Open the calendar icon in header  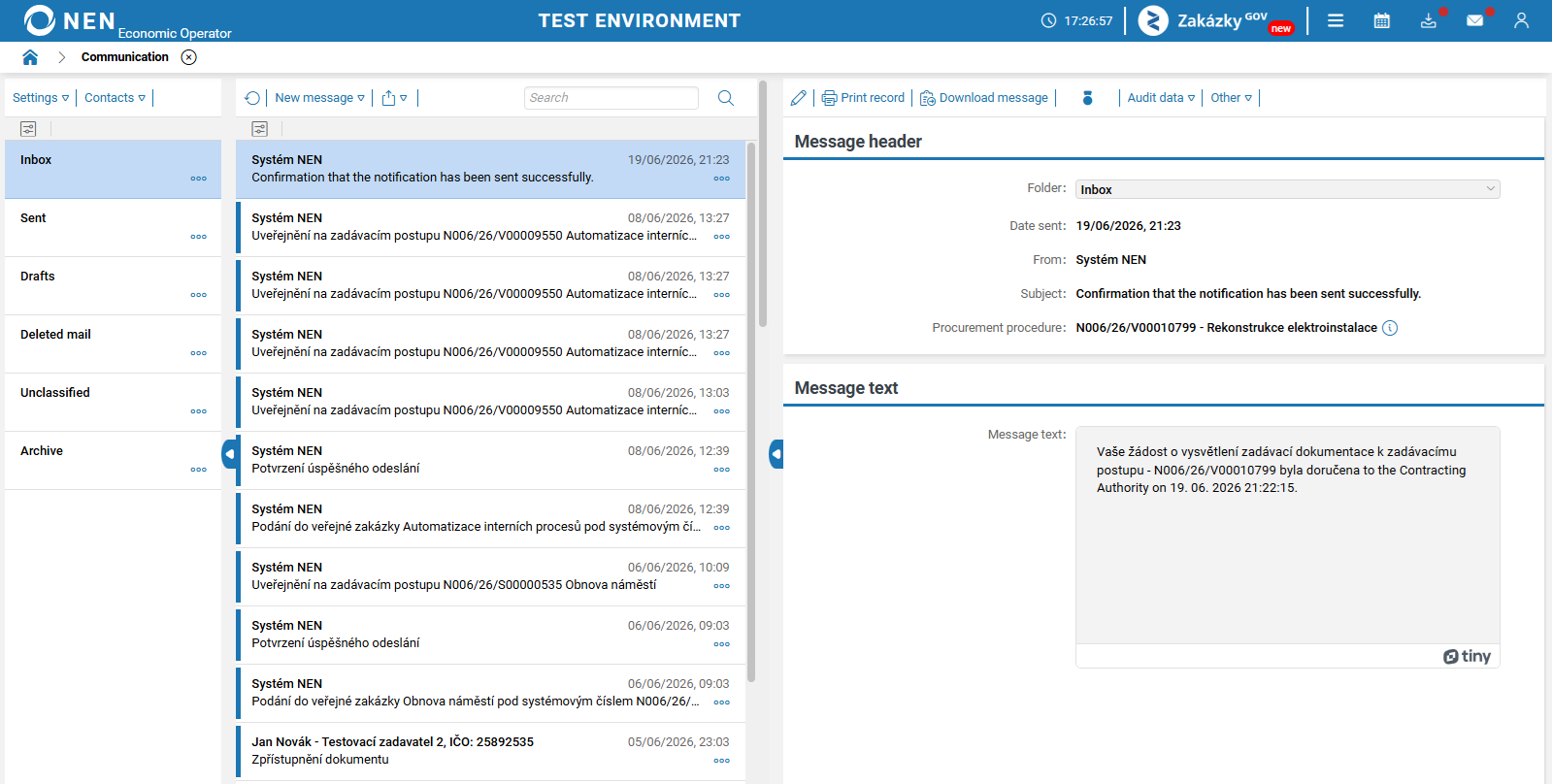(1382, 20)
